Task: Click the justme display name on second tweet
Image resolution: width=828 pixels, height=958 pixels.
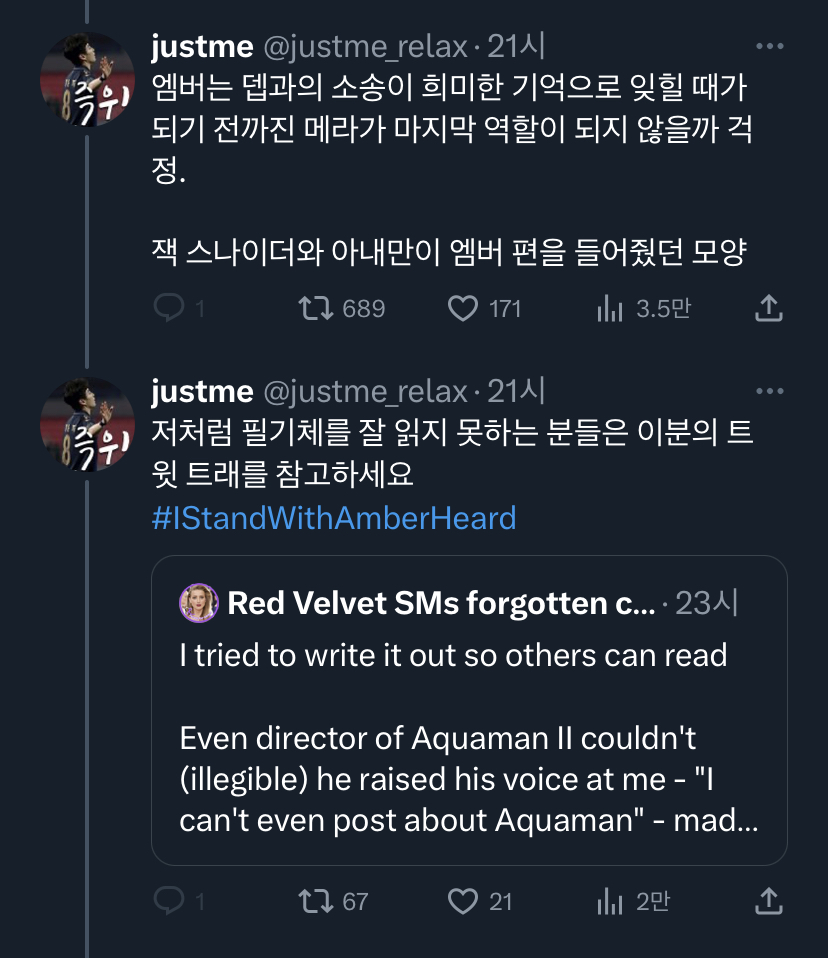Action: coord(202,391)
